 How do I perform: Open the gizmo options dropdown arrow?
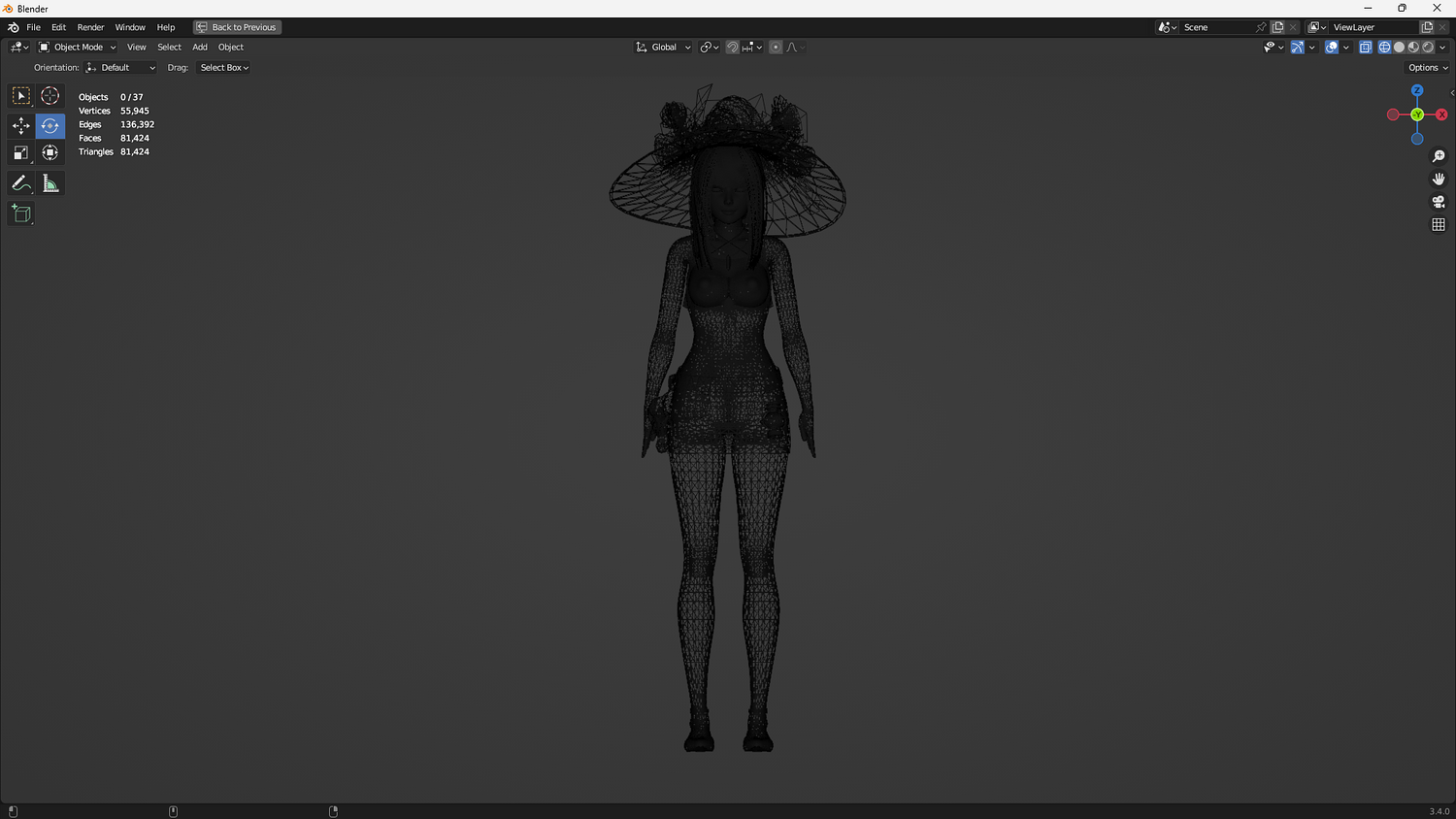[x=1312, y=48]
